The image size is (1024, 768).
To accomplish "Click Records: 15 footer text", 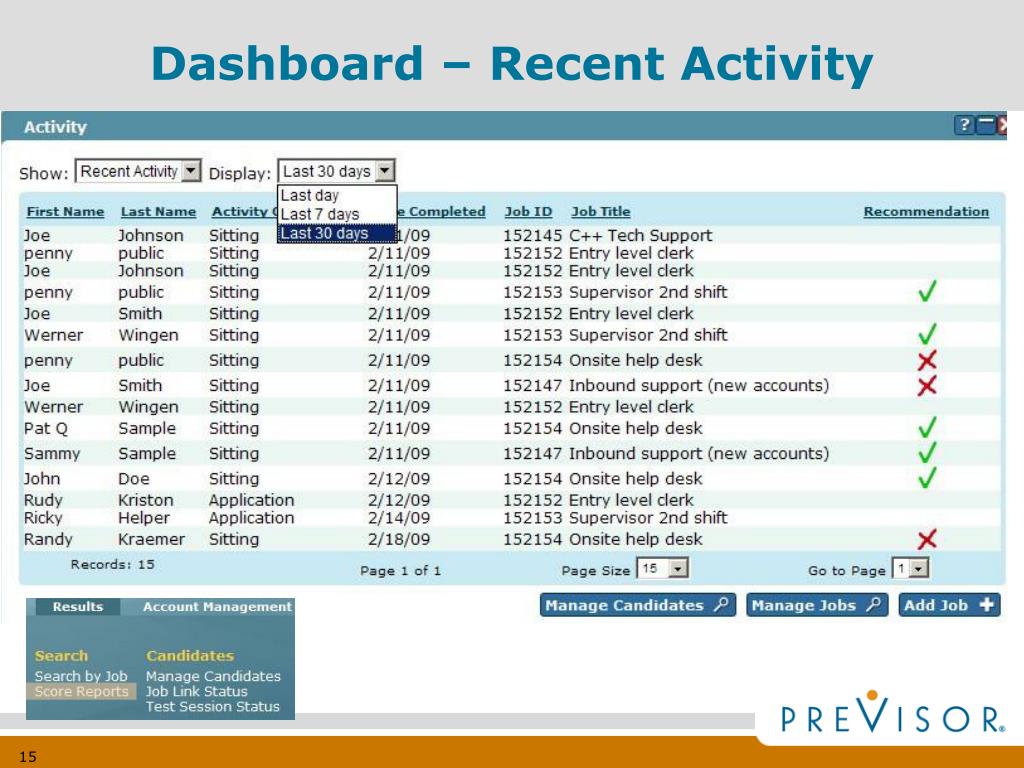I will [112, 564].
